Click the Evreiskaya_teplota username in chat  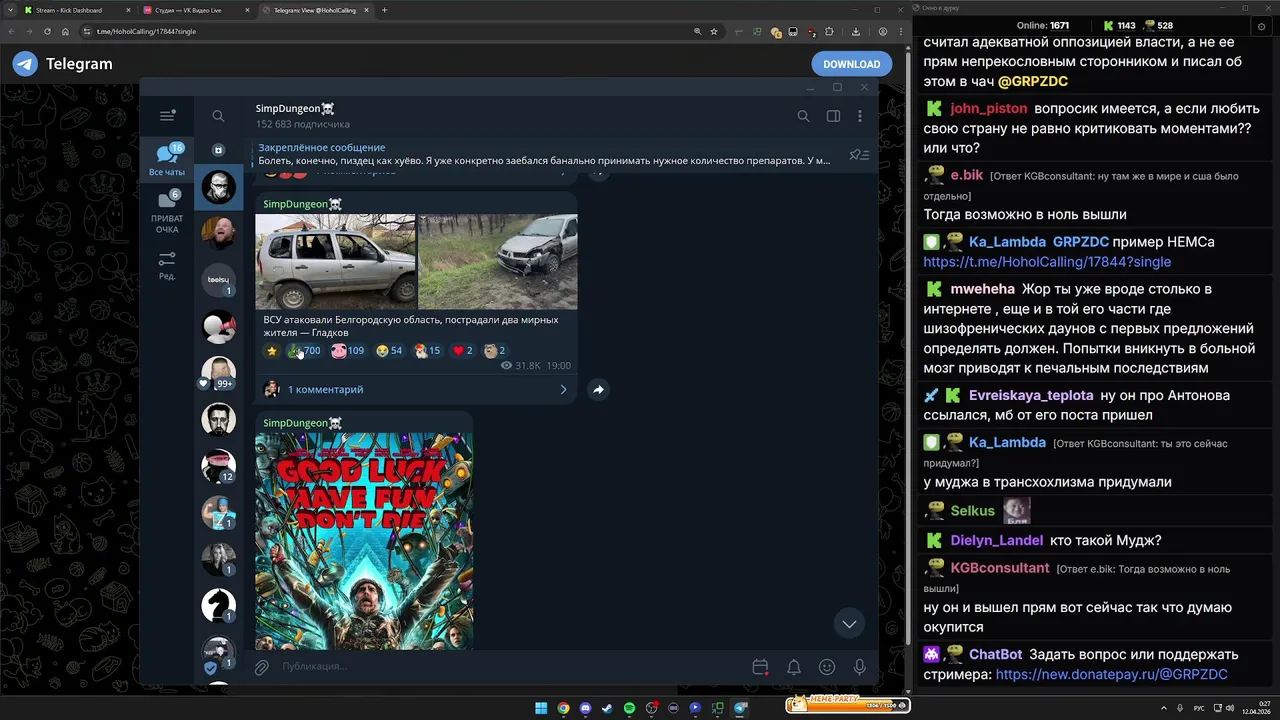click(x=1031, y=396)
